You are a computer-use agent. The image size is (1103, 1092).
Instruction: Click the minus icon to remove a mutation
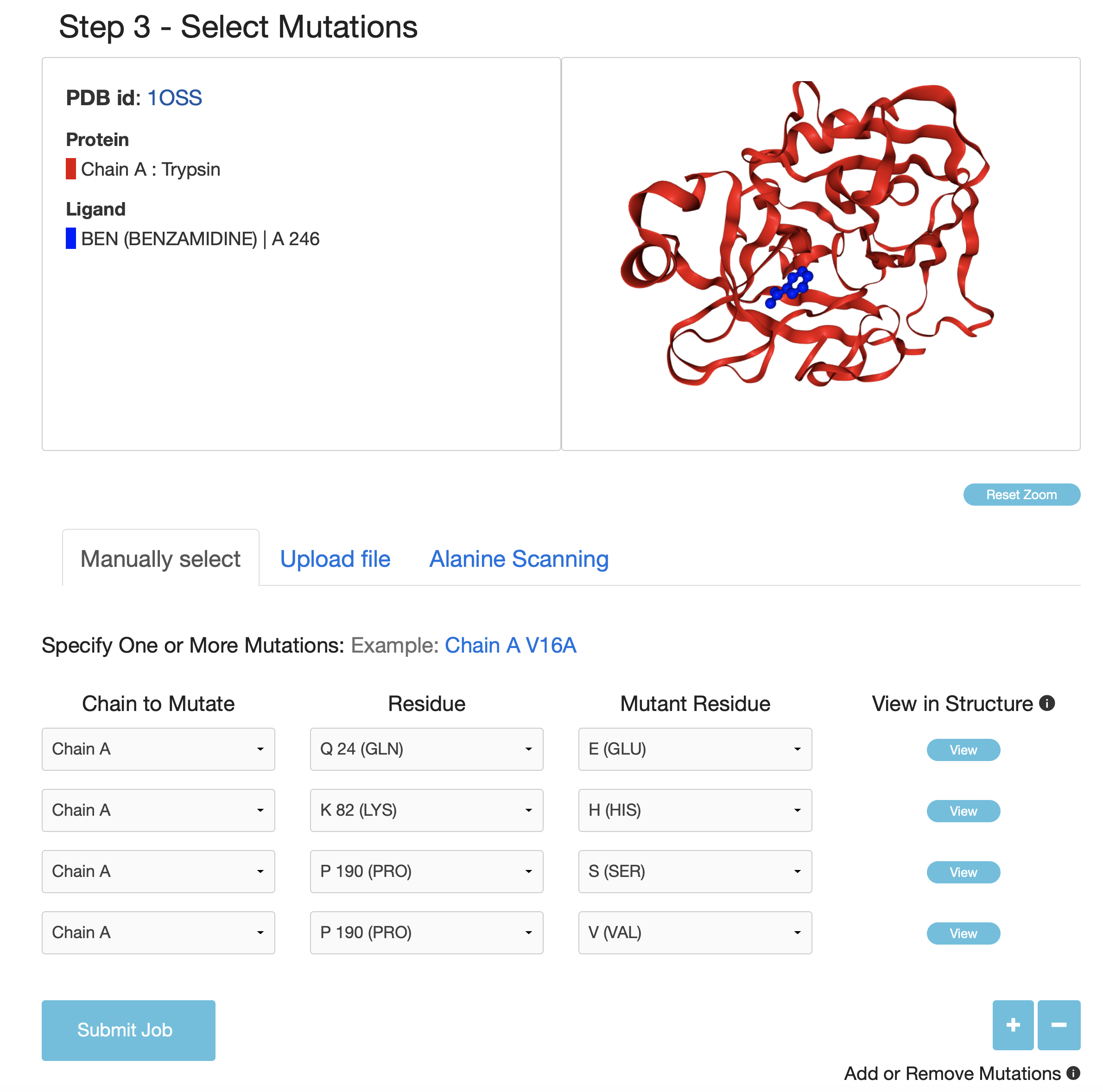point(1058,1025)
